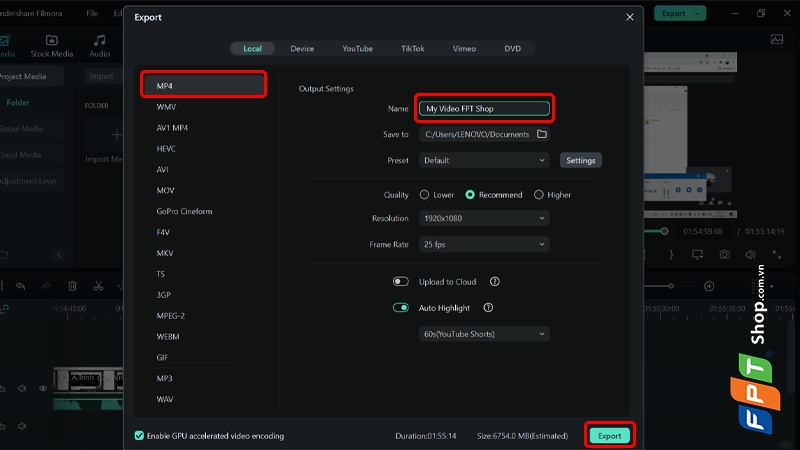The width and height of the screenshot is (800, 450).
Task: Open Upload to Cloud help icon
Action: (x=494, y=282)
